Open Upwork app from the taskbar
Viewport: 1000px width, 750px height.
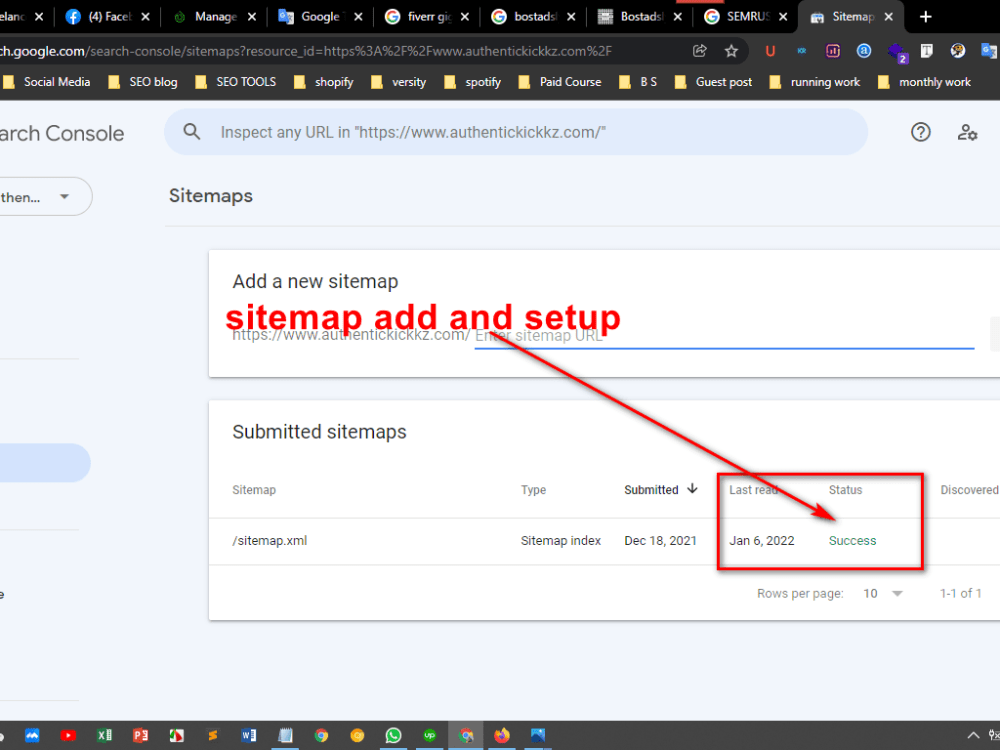430,735
